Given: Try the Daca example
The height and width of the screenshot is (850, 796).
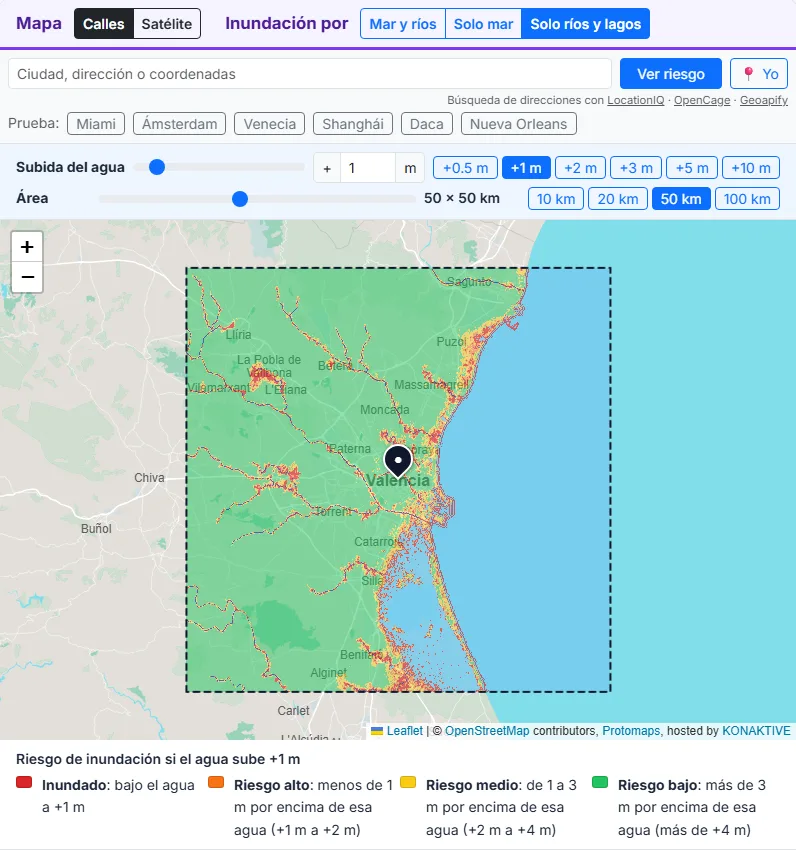Looking at the screenshot, I should coord(427,124).
